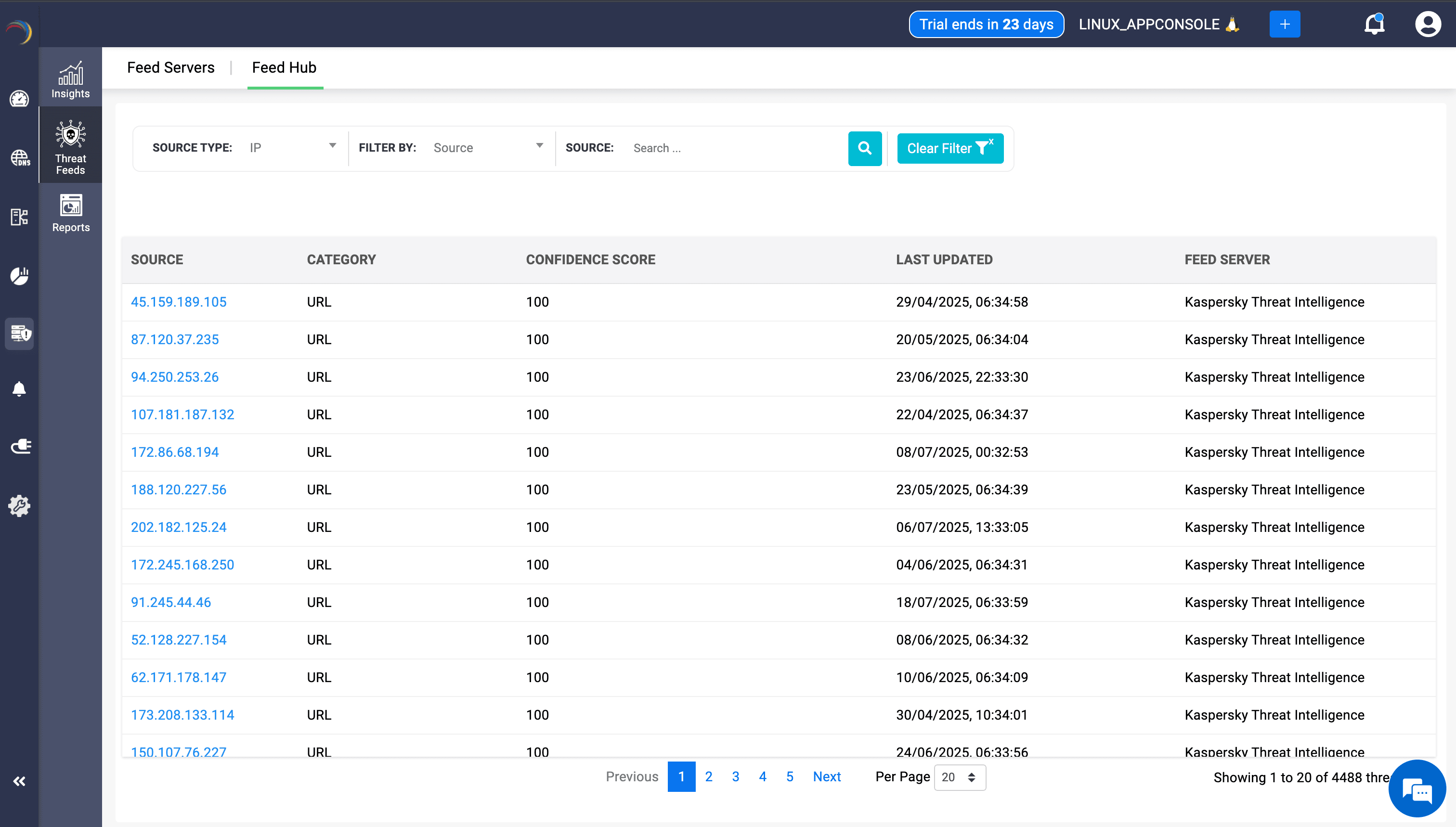Image resolution: width=1456 pixels, height=827 pixels.
Task: Switch to the Feed Hub tab
Action: (284, 67)
